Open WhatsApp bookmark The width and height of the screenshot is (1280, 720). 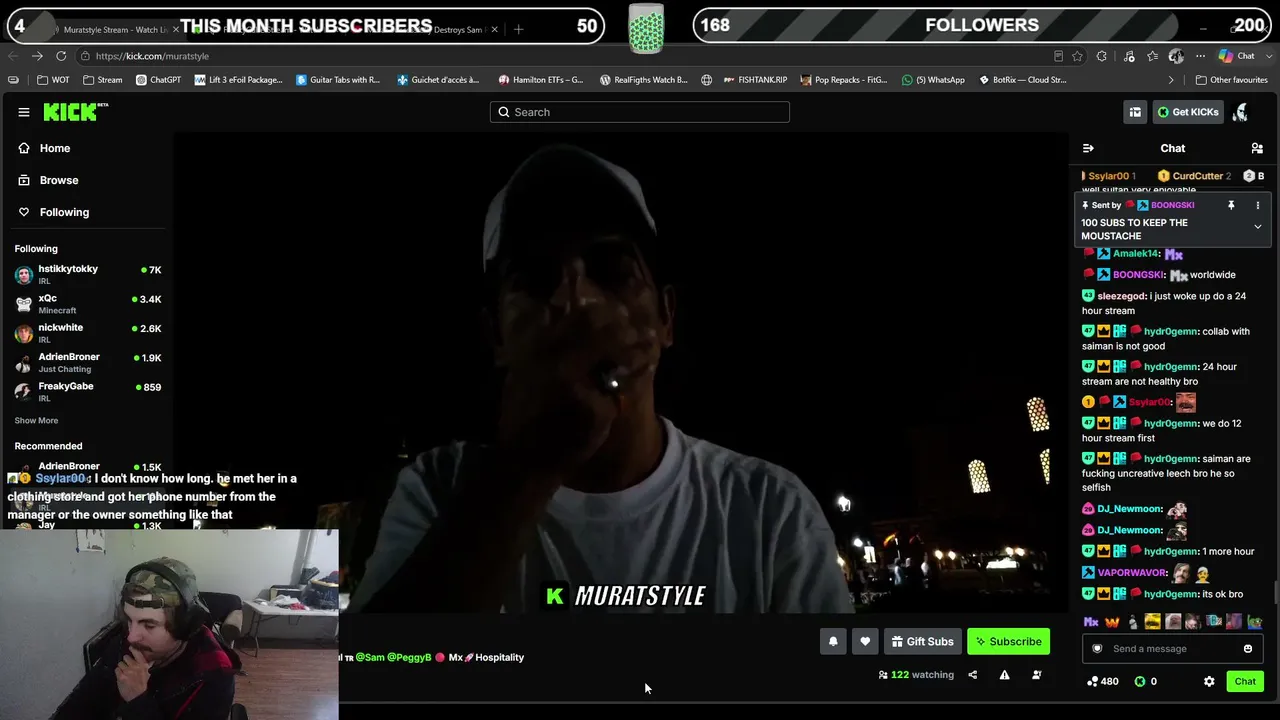[933, 80]
